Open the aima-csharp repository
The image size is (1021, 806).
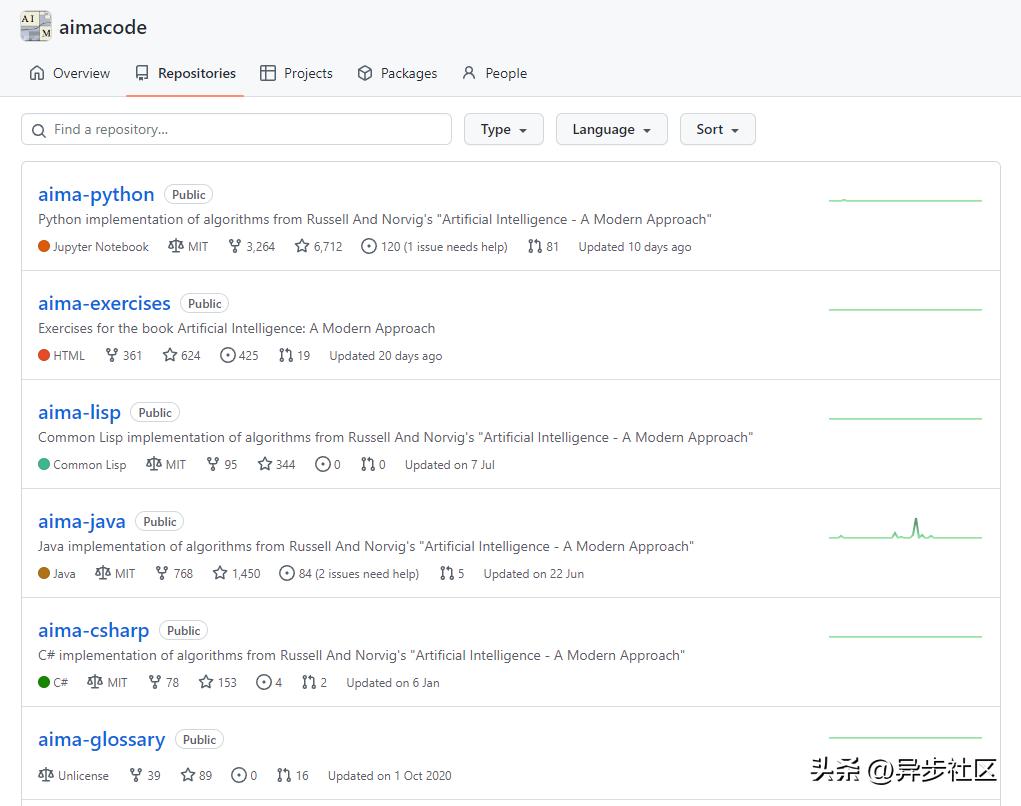94,630
